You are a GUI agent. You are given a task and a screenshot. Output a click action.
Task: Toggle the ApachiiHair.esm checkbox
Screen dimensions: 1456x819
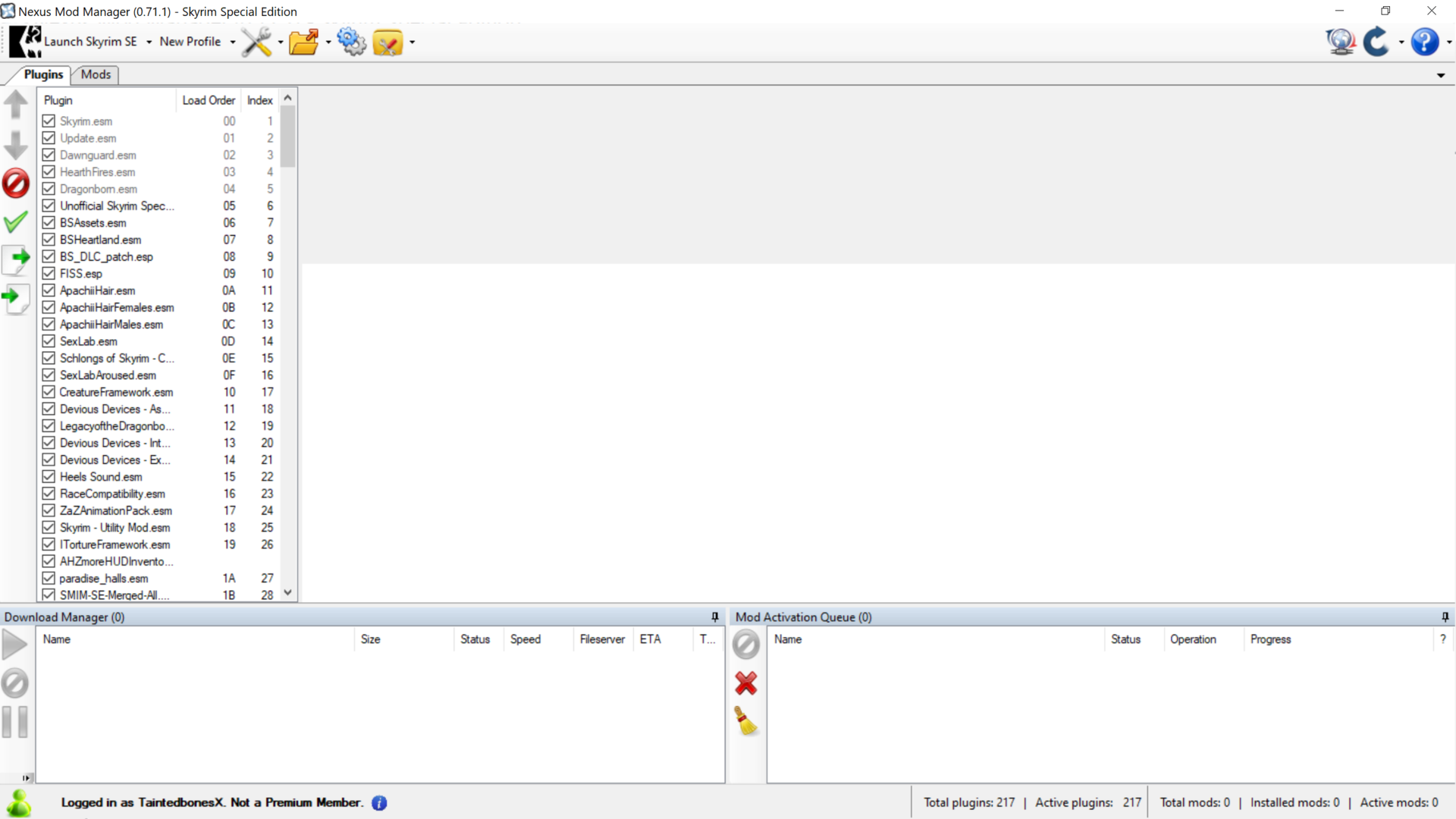coord(49,290)
